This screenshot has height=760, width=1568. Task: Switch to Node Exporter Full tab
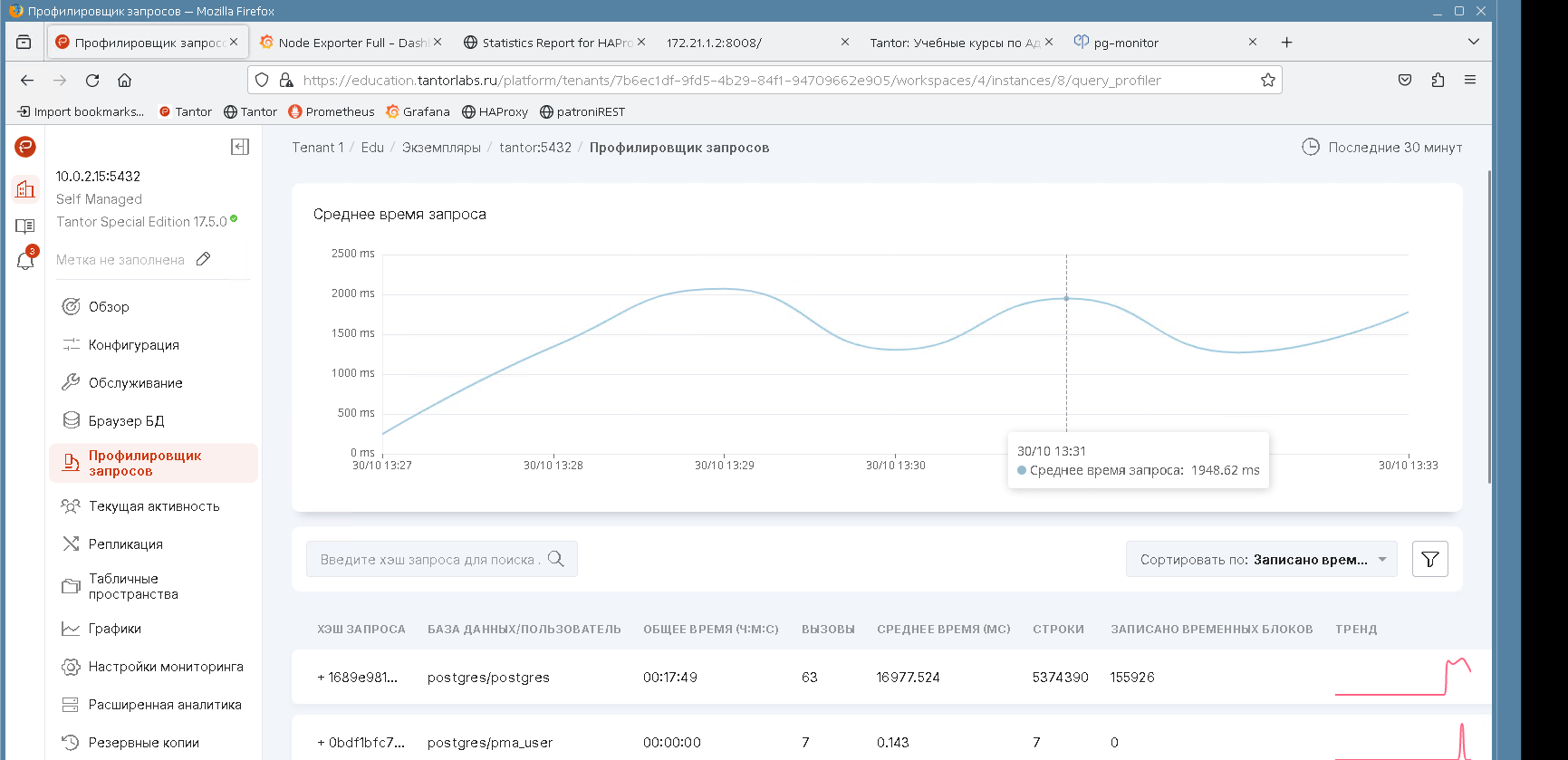pos(344,43)
